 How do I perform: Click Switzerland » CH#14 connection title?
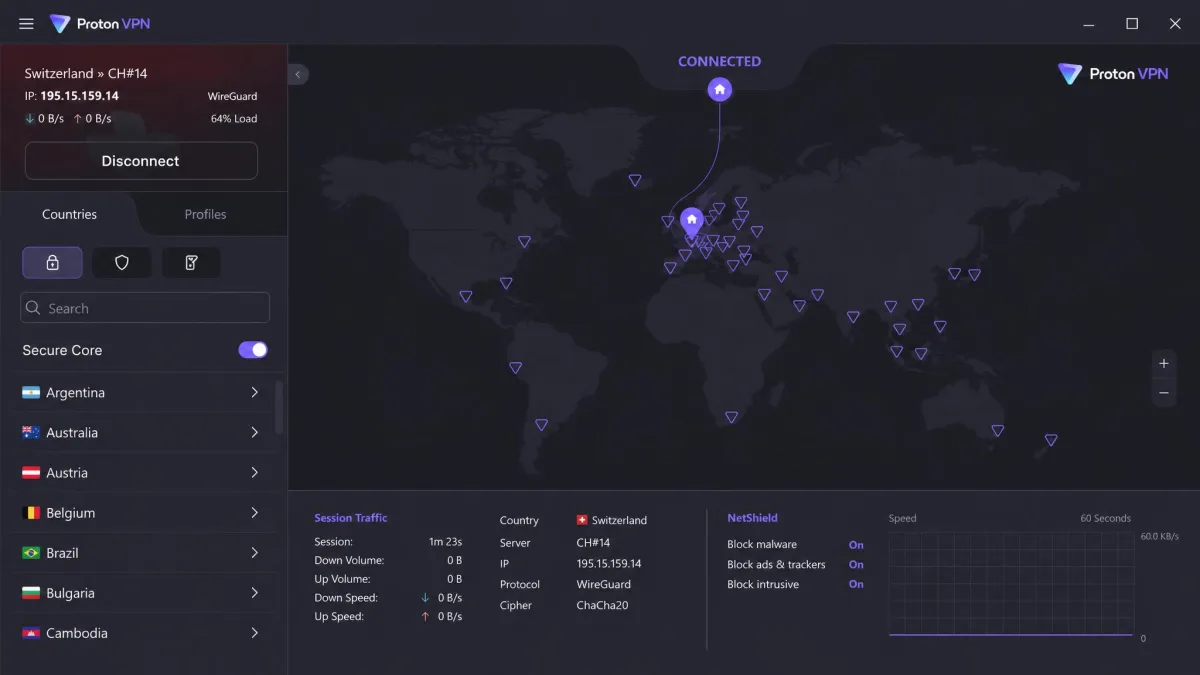[86, 73]
